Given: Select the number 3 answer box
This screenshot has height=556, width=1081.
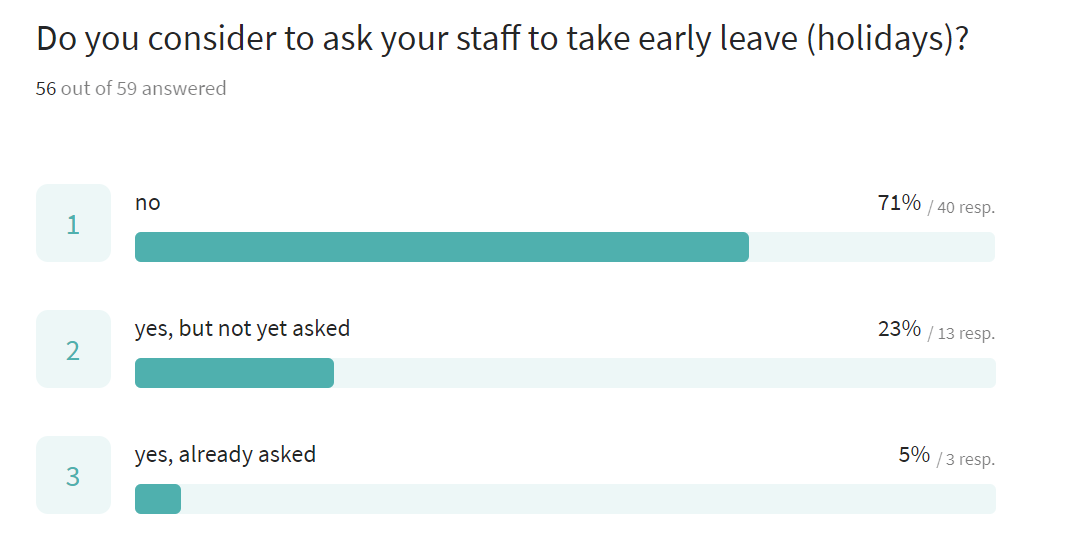Looking at the screenshot, I should tap(73, 475).
